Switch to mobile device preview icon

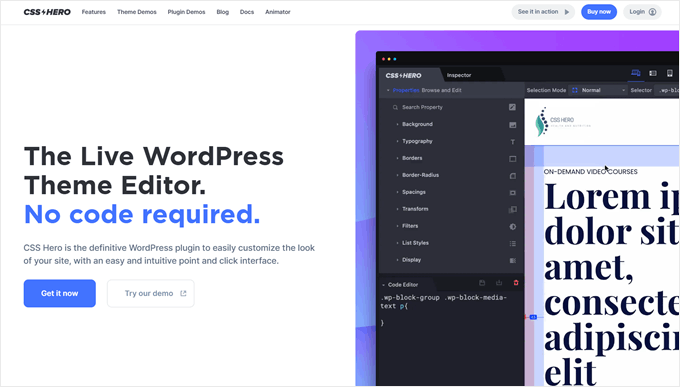[x=670, y=73]
